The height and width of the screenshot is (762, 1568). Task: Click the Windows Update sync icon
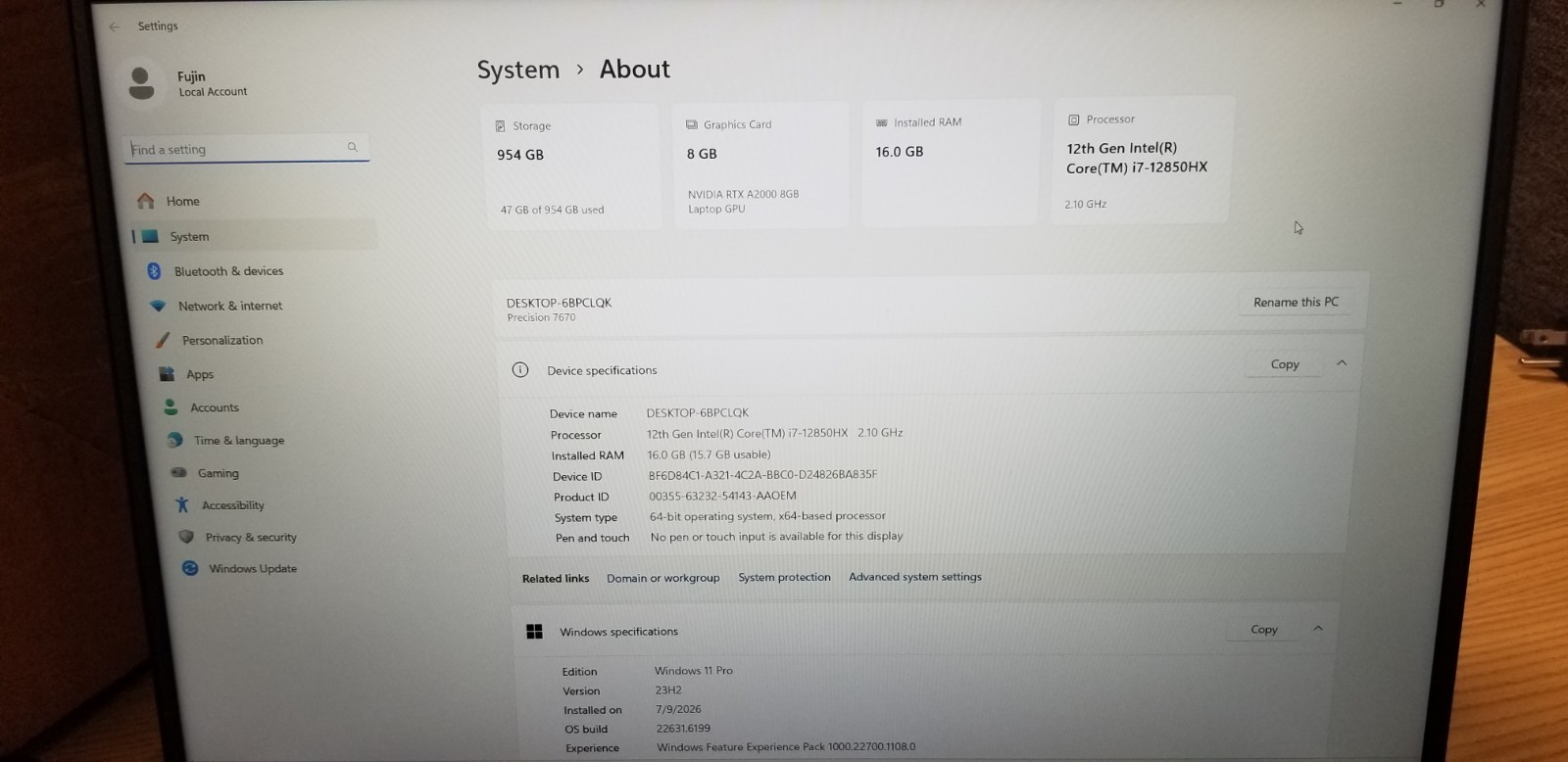point(190,568)
